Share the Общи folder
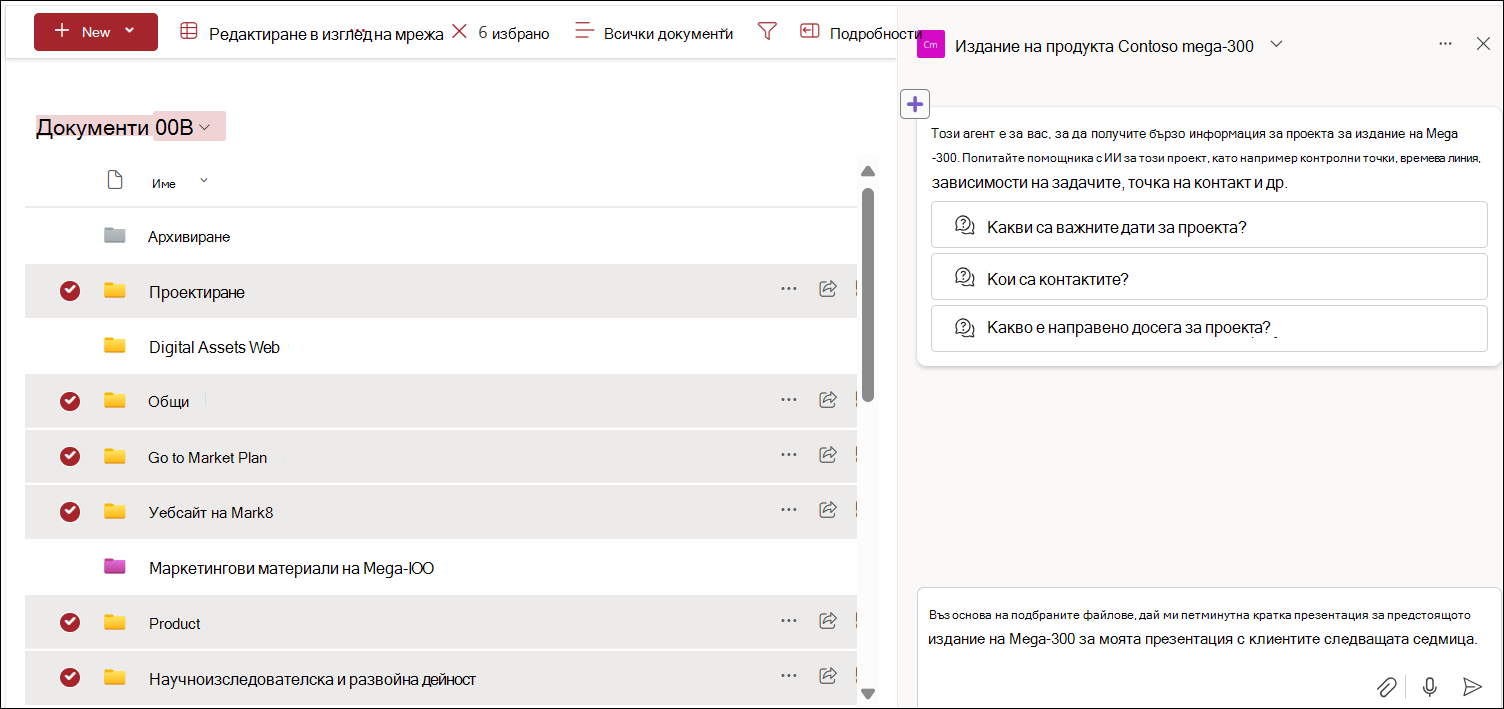 pos(828,400)
